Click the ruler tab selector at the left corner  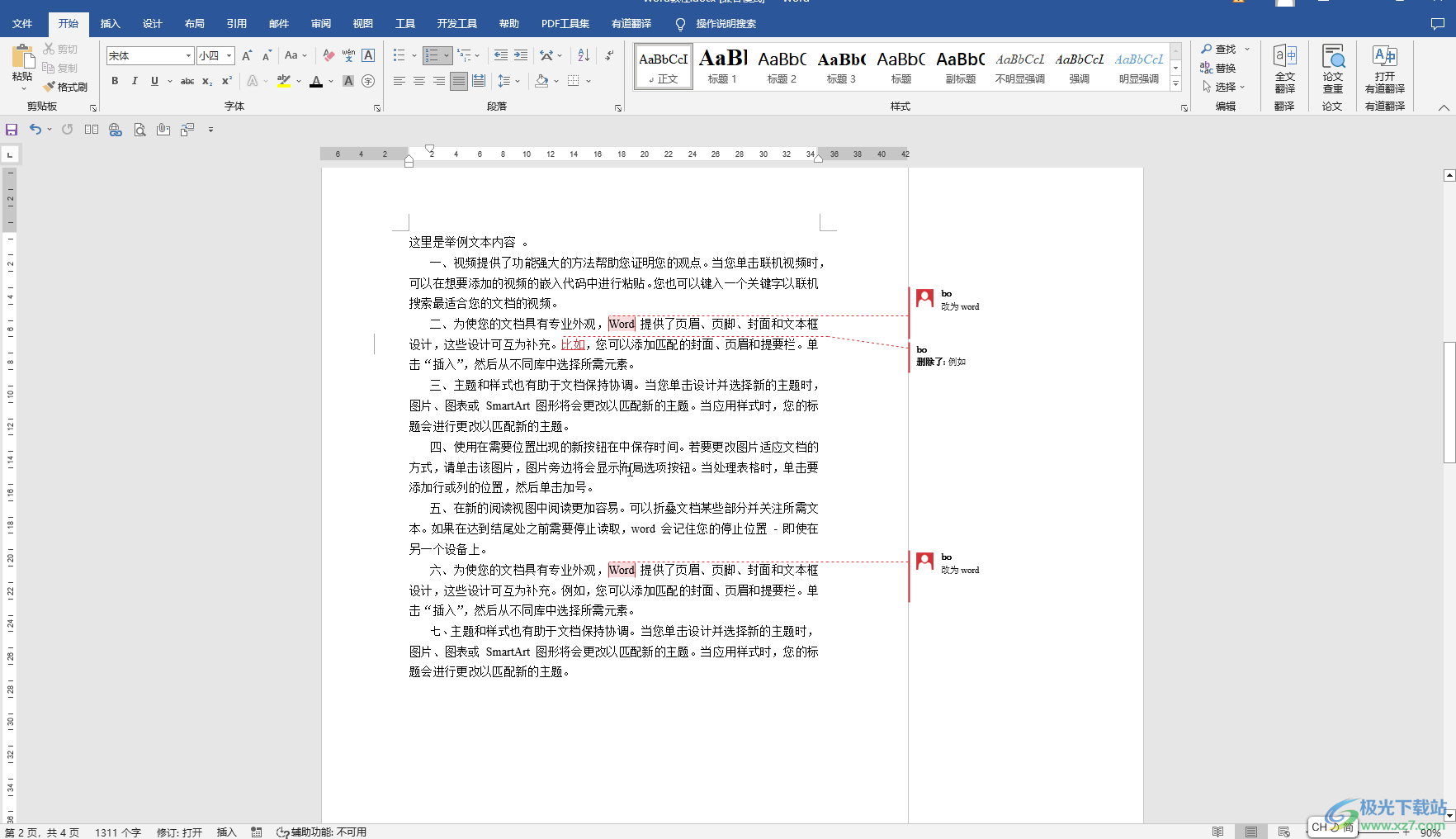pos(10,154)
